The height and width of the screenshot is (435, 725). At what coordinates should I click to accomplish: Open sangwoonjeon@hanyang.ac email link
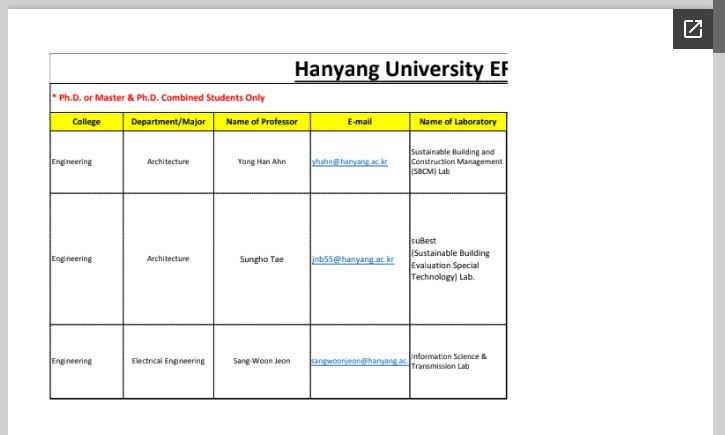click(x=360, y=361)
